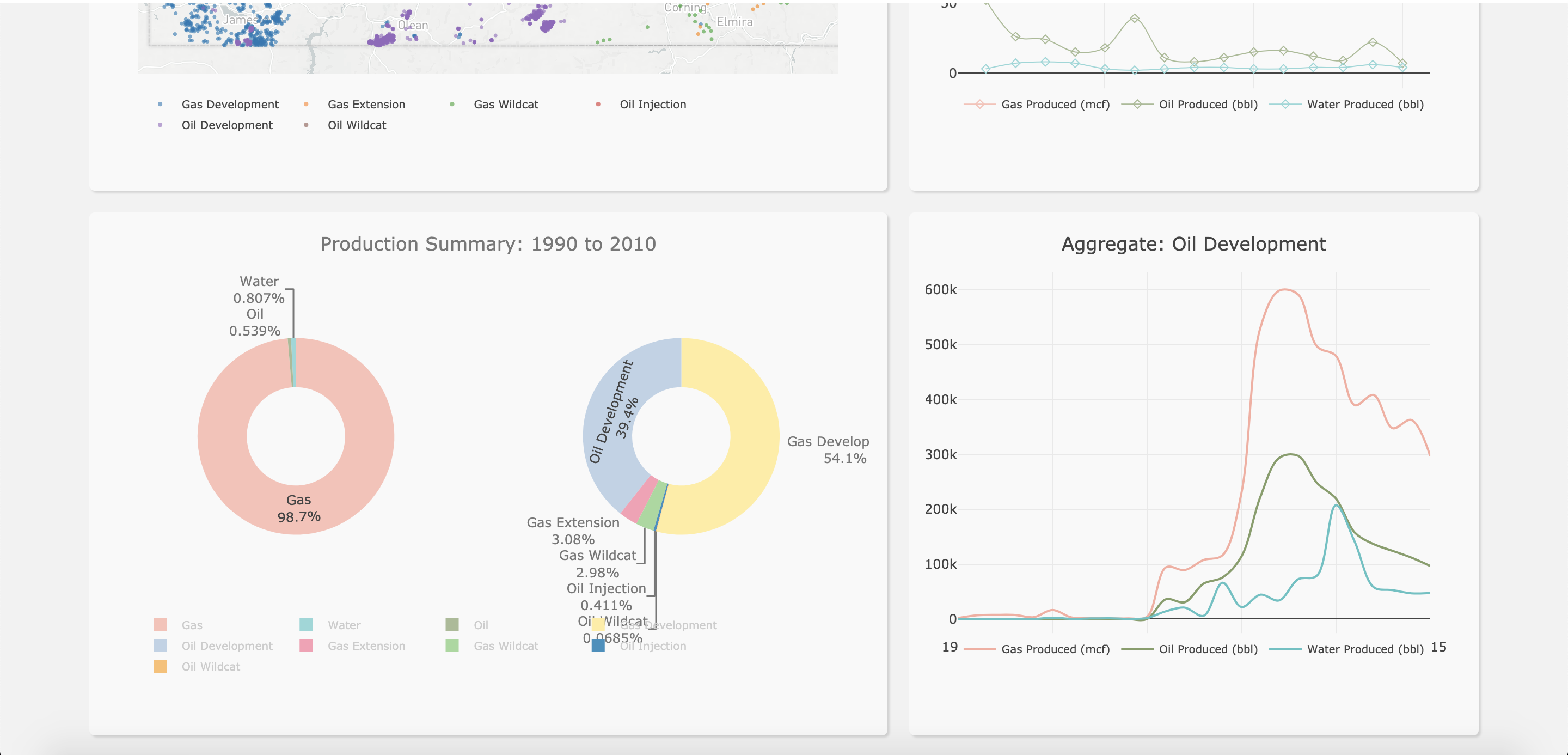The height and width of the screenshot is (755, 1568).
Task: Hide Oil Produced (bbl) line in aggregate chart
Action: (x=1208, y=649)
